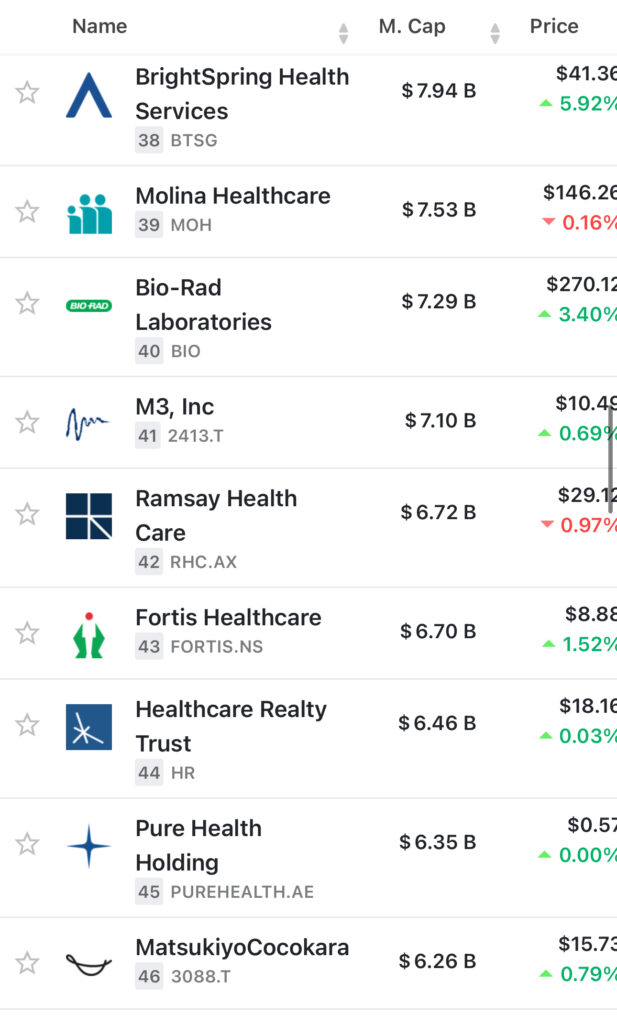This screenshot has height=1024, width=617.
Task: Click the M3, Inc logo icon
Action: point(89,424)
